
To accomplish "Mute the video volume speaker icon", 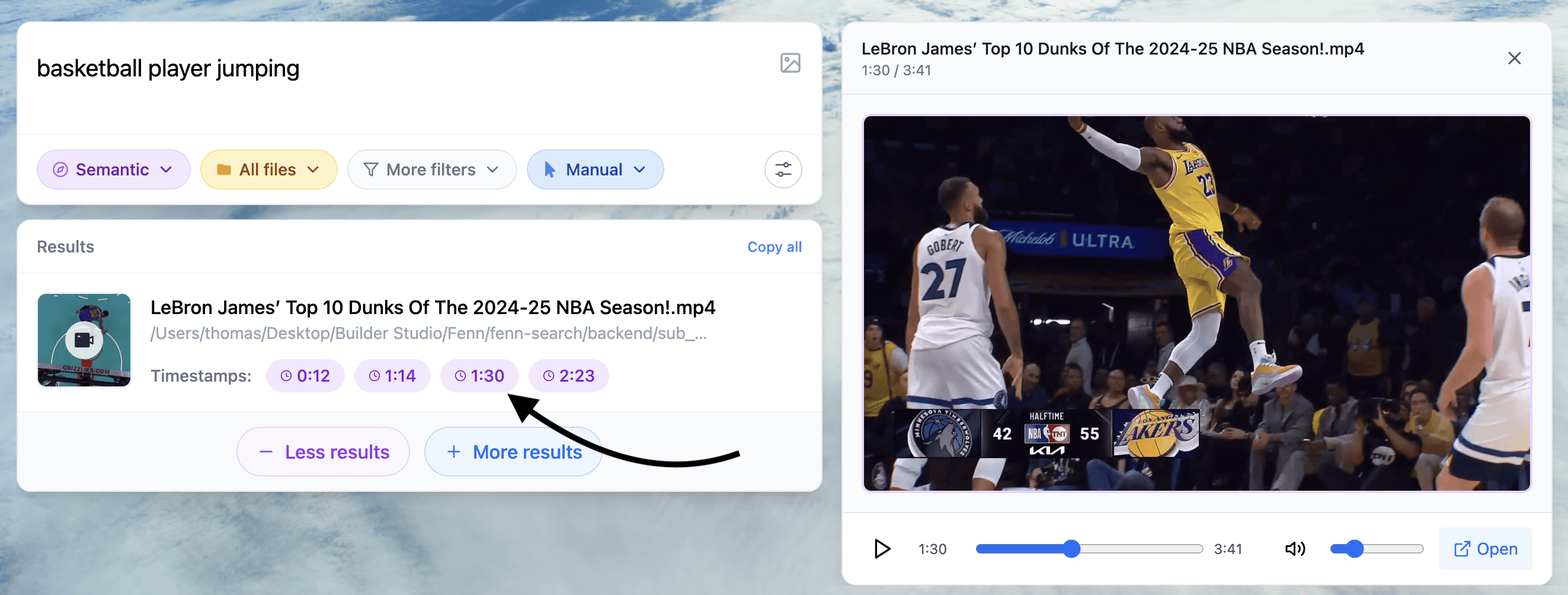I will click(x=1295, y=549).
